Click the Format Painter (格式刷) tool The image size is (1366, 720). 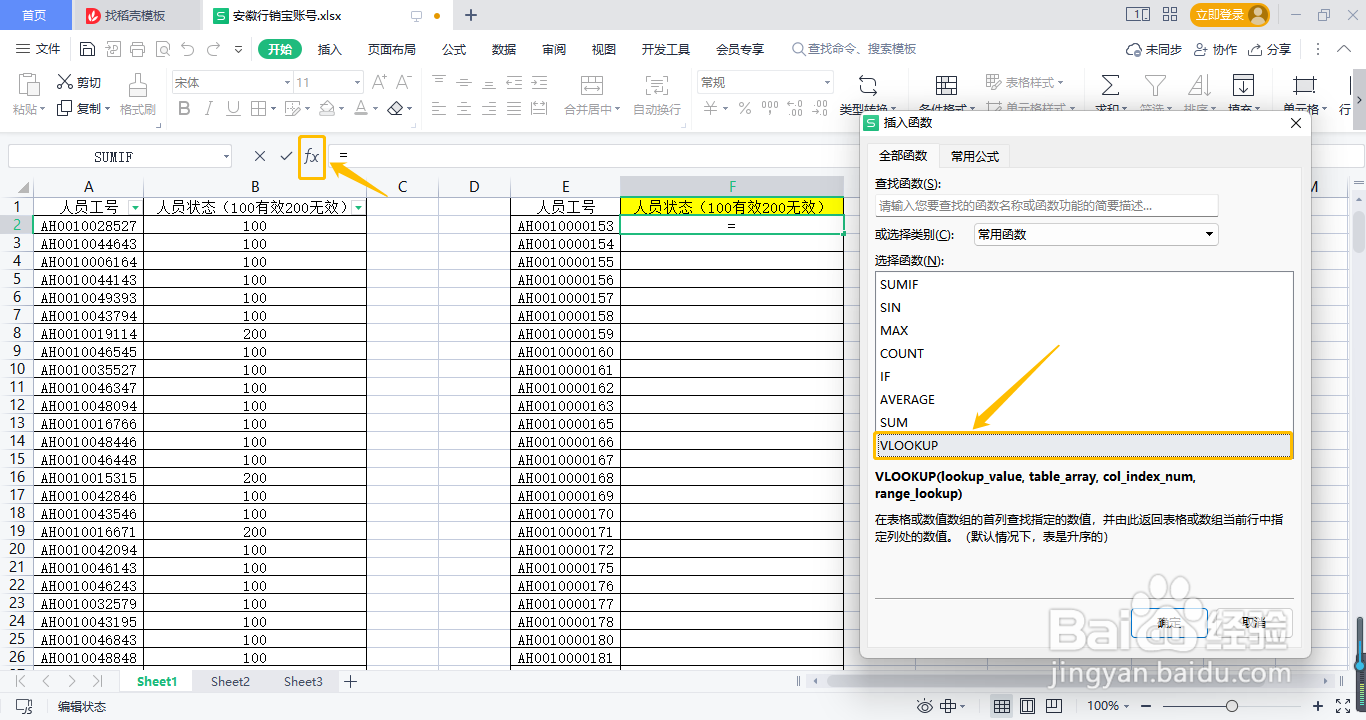138,95
